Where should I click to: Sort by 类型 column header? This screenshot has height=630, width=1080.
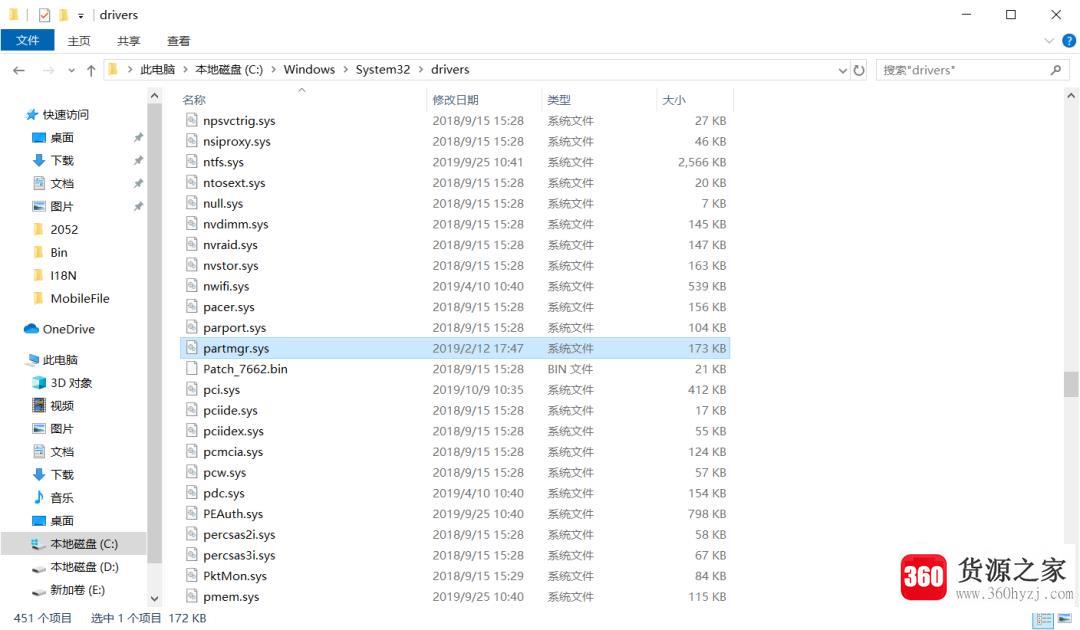coord(559,100)
